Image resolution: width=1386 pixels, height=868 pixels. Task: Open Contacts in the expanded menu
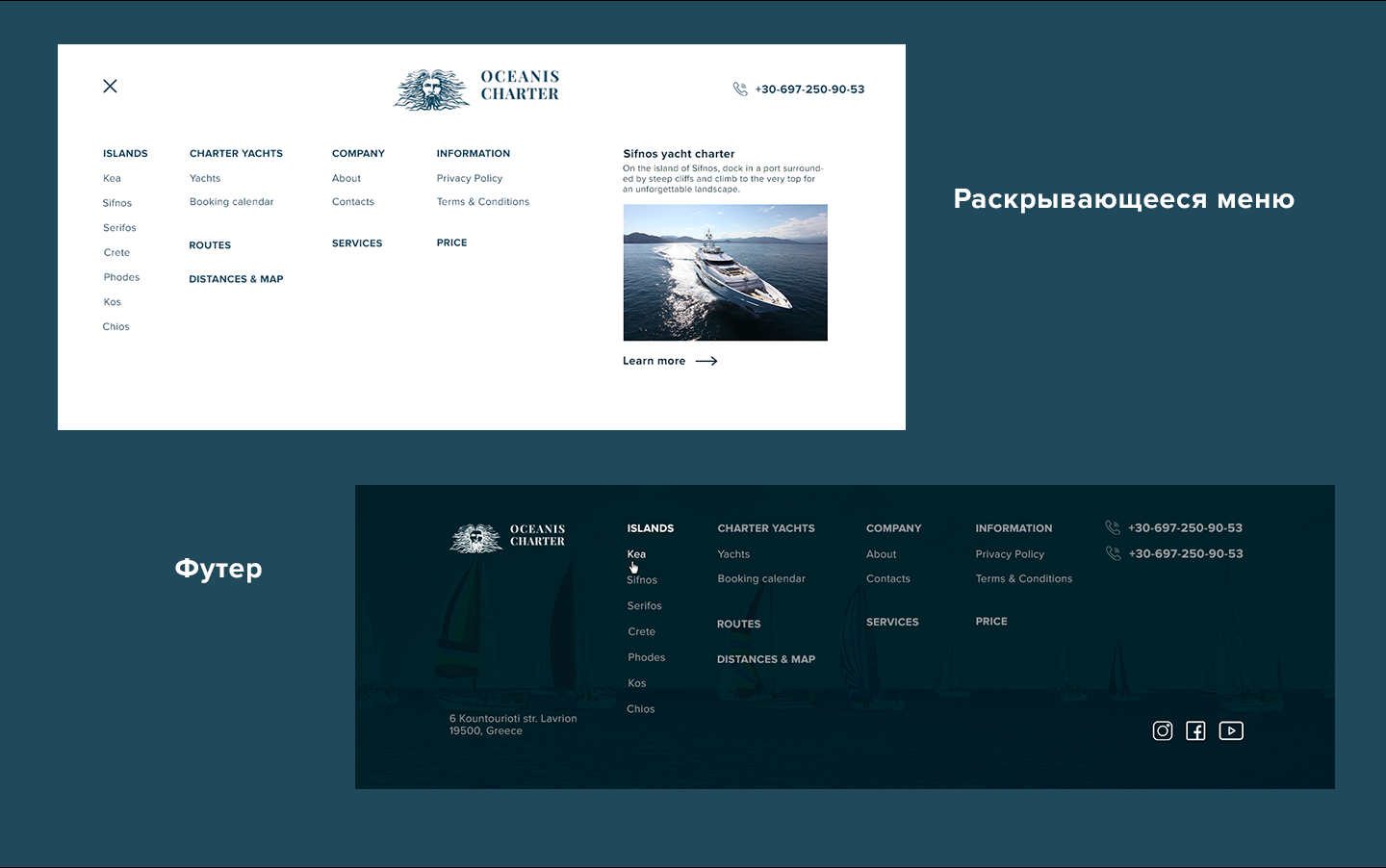click(x=353, y=202)
